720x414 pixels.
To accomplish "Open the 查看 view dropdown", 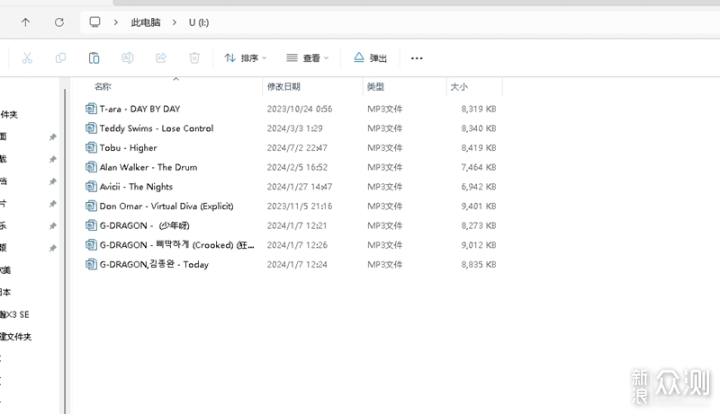I will point(307,58).
